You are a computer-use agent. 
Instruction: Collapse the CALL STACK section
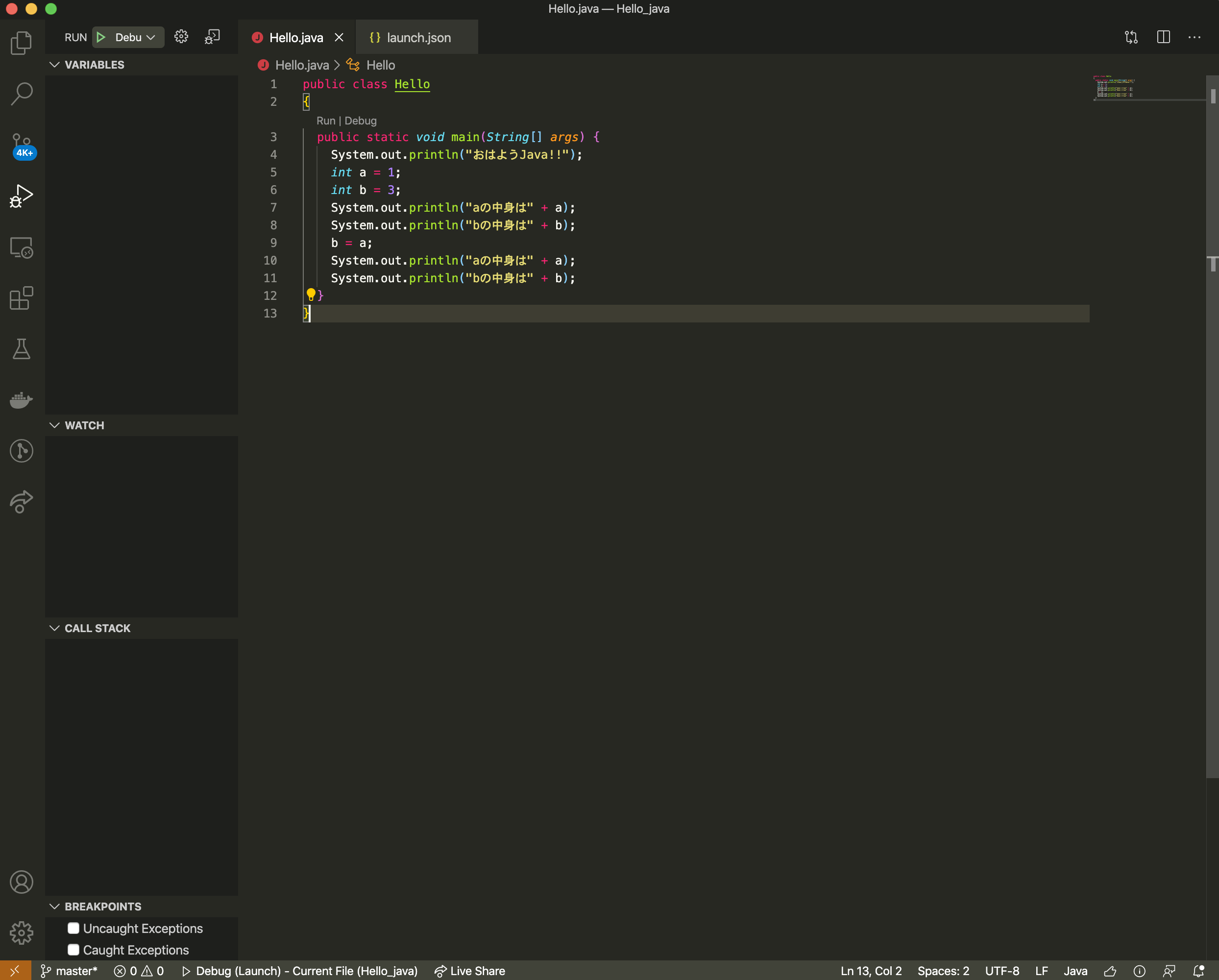(141, 628)
